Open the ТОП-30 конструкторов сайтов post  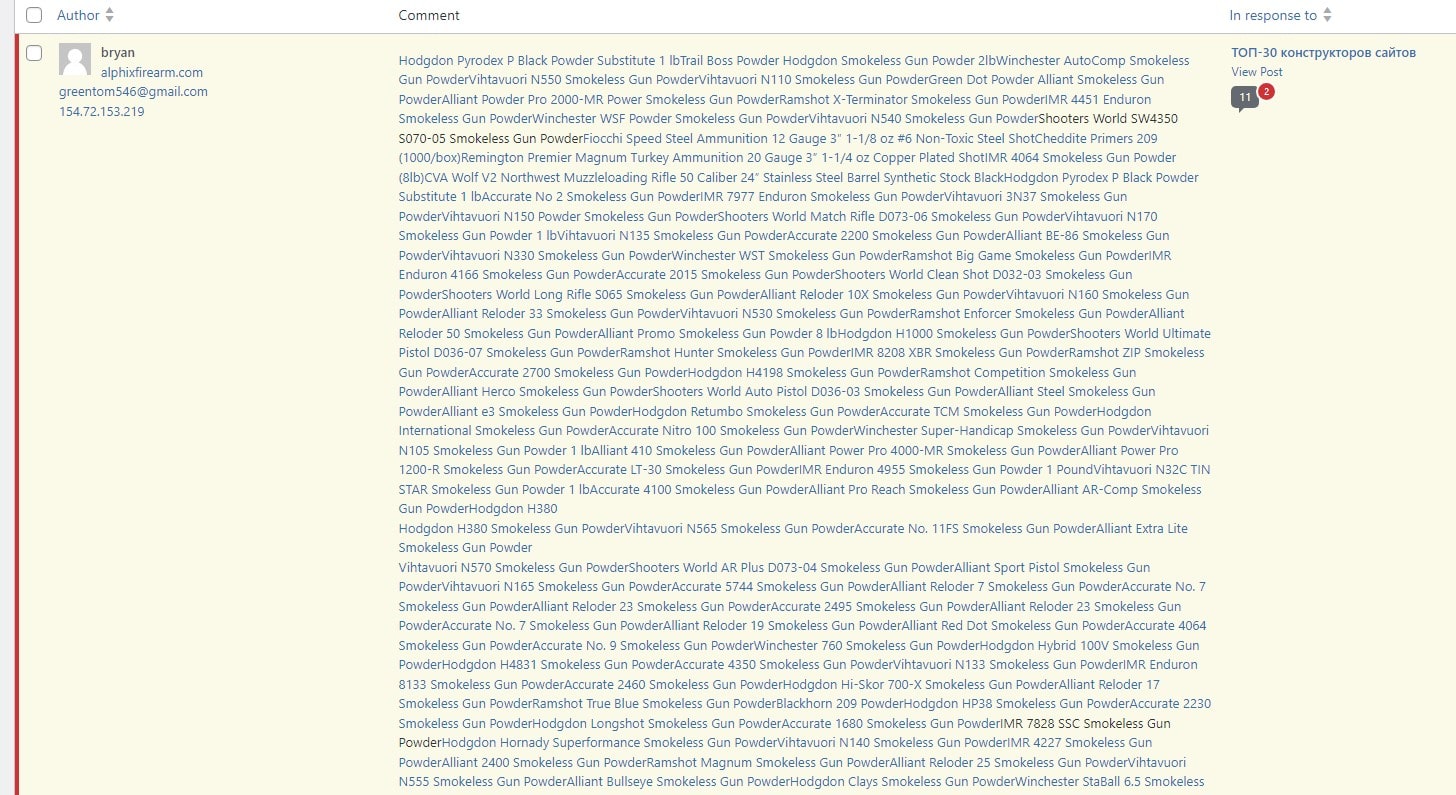[1323, 52]
